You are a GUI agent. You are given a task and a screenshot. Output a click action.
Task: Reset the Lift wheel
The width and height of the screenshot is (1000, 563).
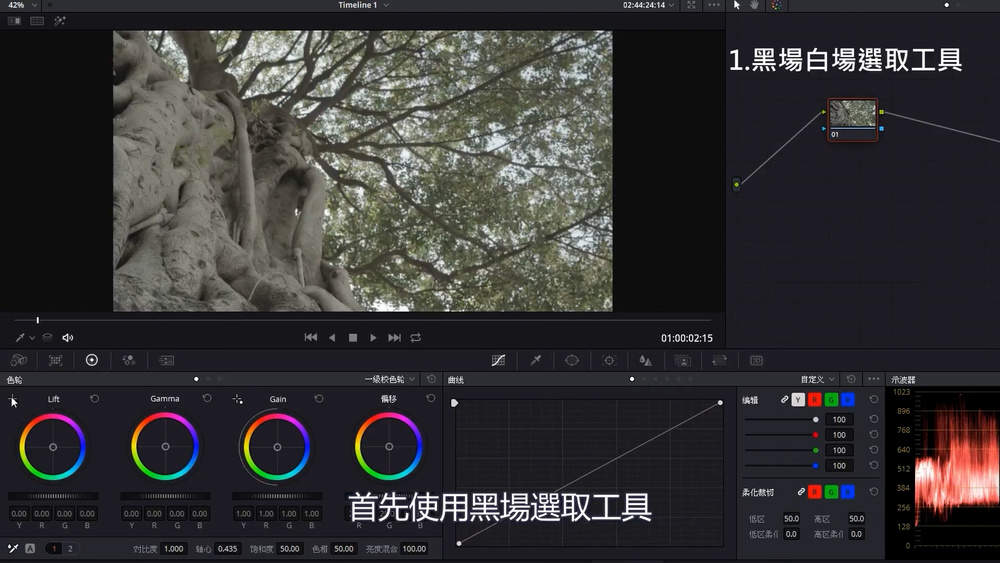click(94, 398)
